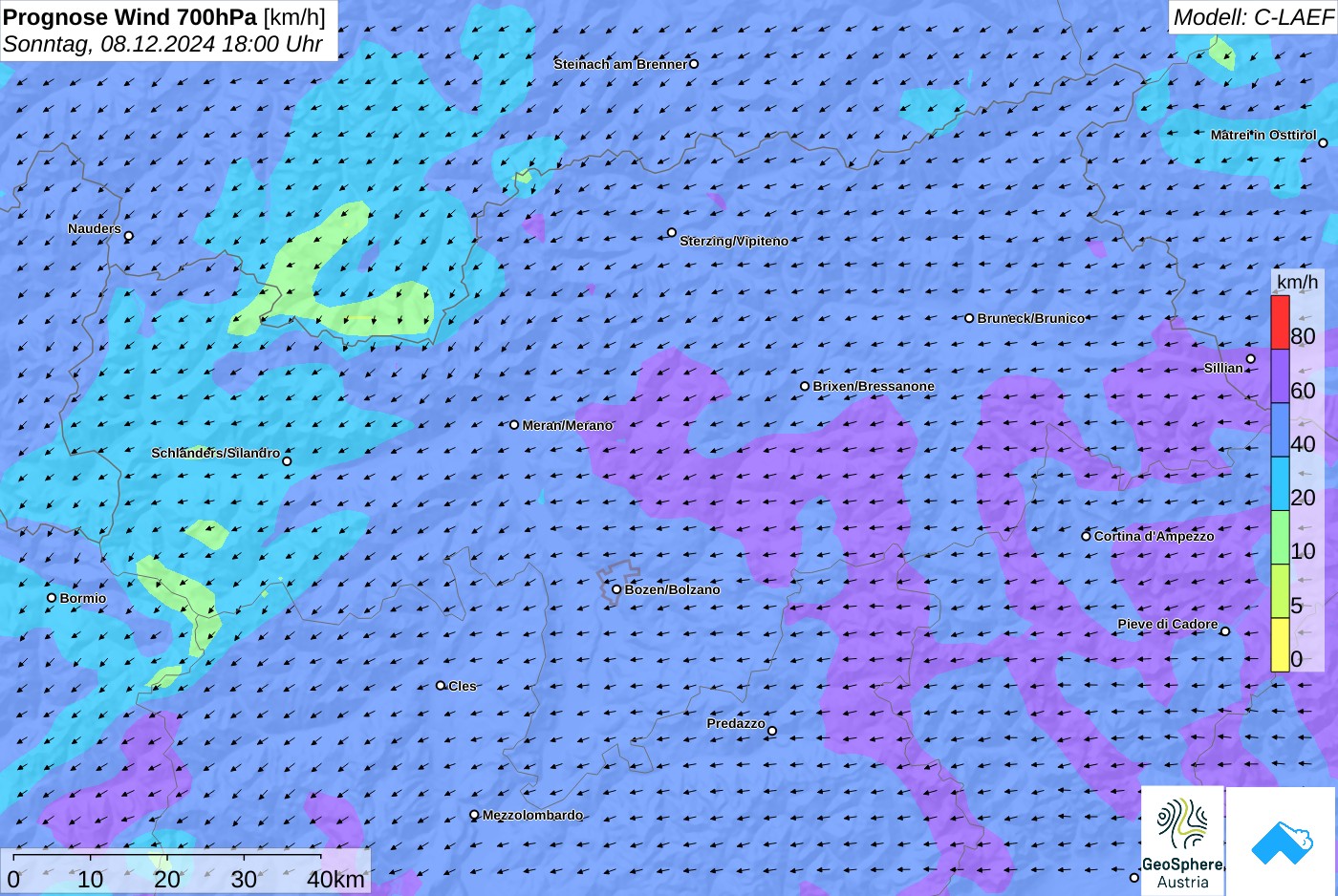
Task: Select the Schlanders/Silandro marker
Action: pyautogui.click(x=287, y=461)
